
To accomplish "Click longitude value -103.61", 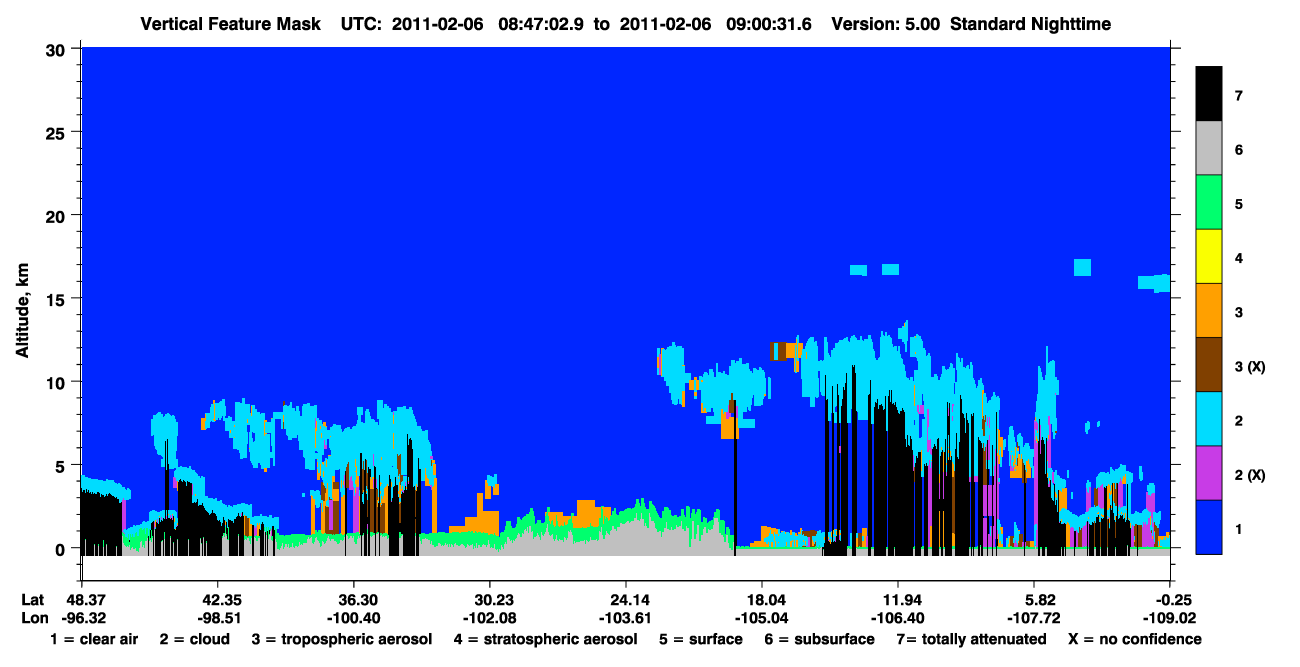I will [x=625, y=617].
